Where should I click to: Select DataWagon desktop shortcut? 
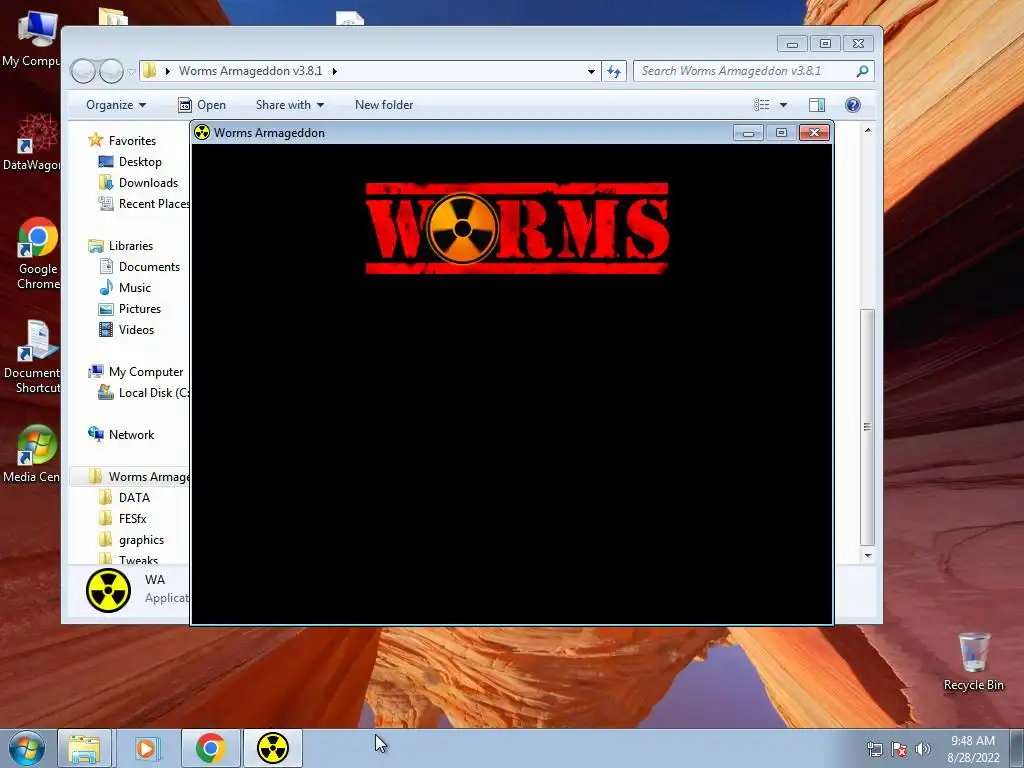click(x=31, y=142)
